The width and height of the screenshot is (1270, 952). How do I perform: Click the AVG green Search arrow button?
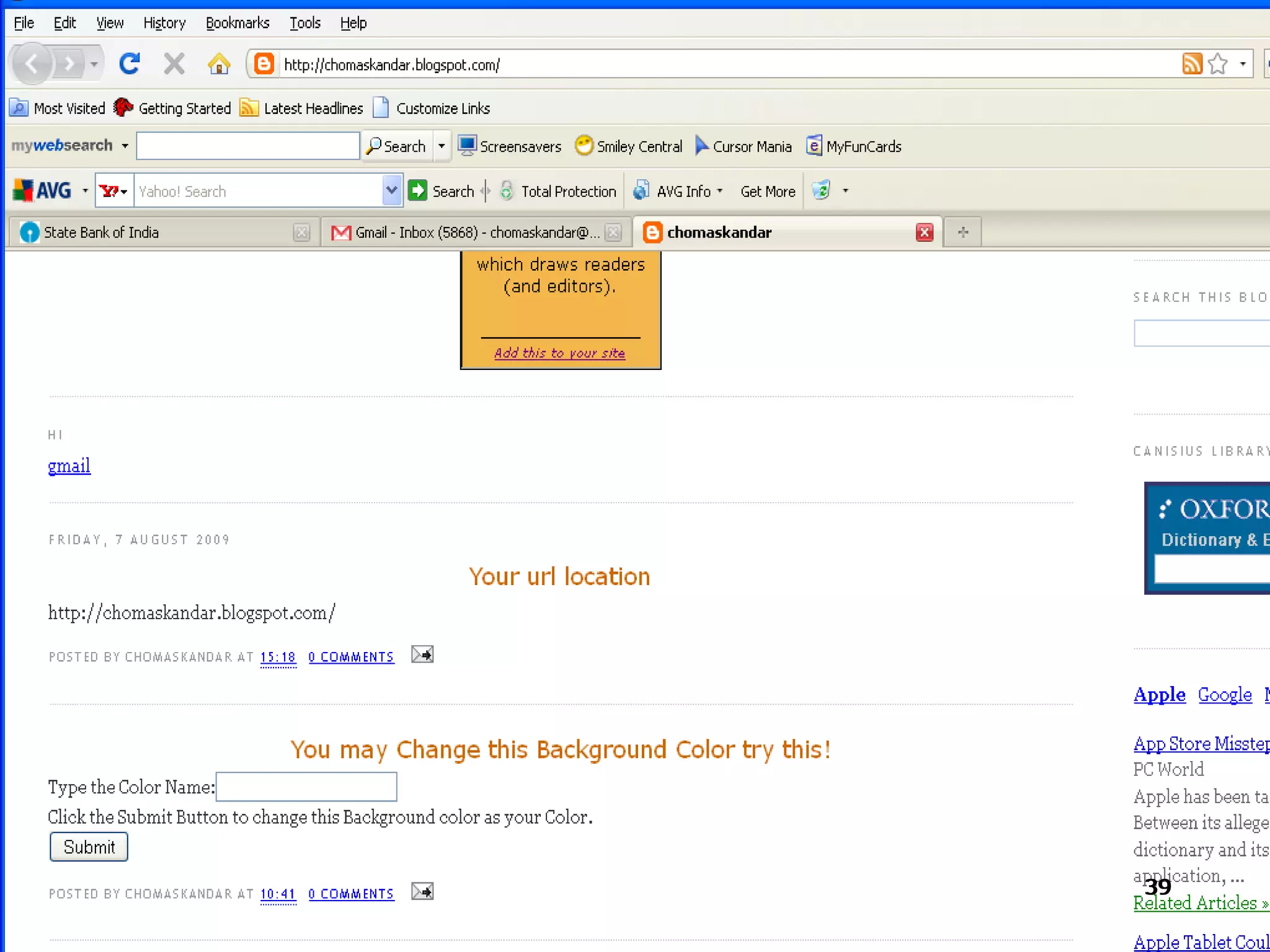[418, 191]
